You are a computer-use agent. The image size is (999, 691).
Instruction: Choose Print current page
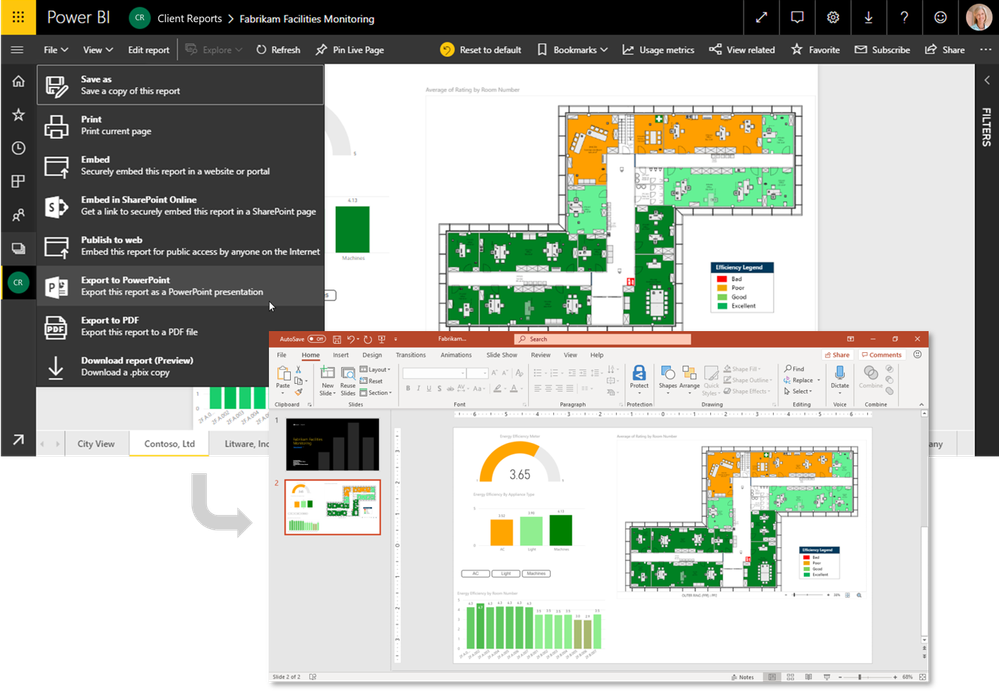[180, 125]
